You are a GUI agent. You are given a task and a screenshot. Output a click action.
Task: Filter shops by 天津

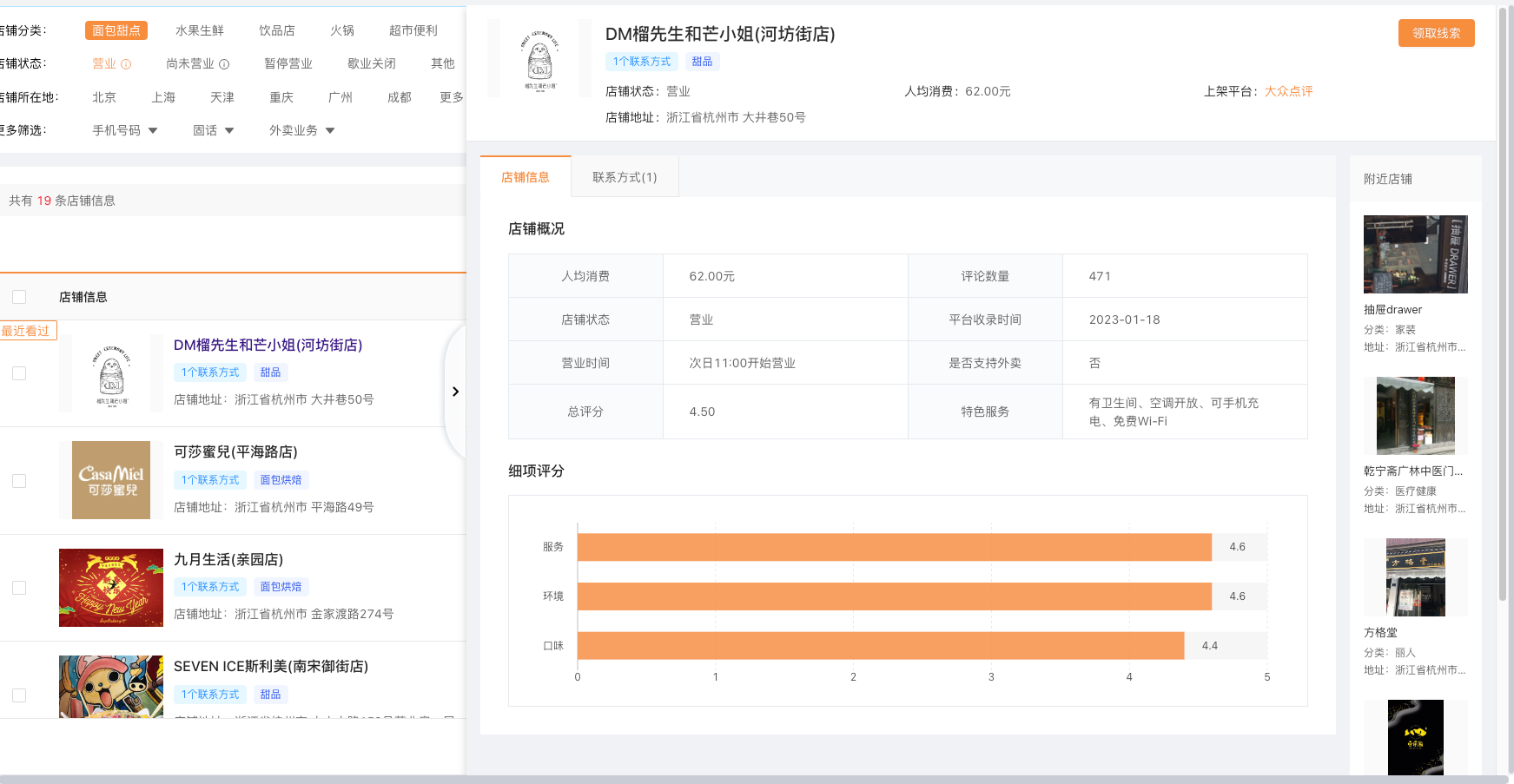pos(222,97)
